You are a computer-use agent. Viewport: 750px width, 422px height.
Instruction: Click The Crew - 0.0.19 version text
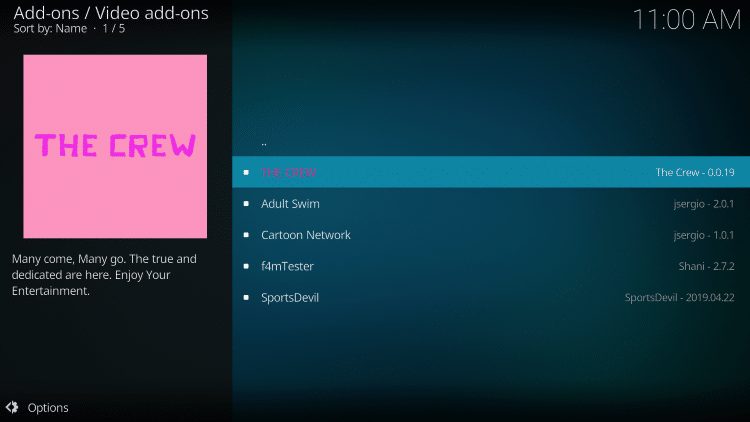click(695, 172)
